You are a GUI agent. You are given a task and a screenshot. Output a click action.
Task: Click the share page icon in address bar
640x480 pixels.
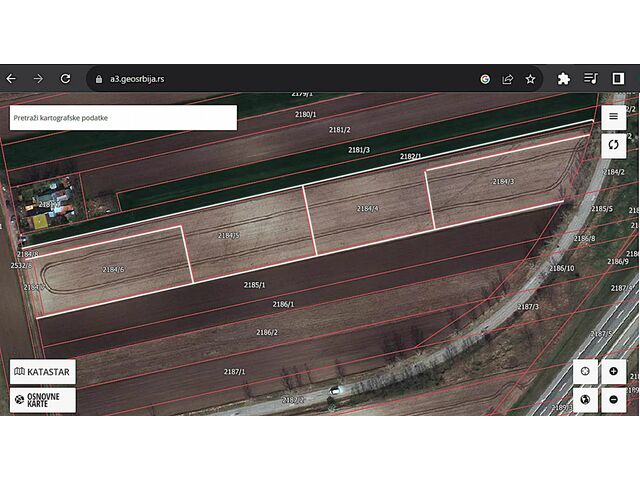(x=508, y=78)
